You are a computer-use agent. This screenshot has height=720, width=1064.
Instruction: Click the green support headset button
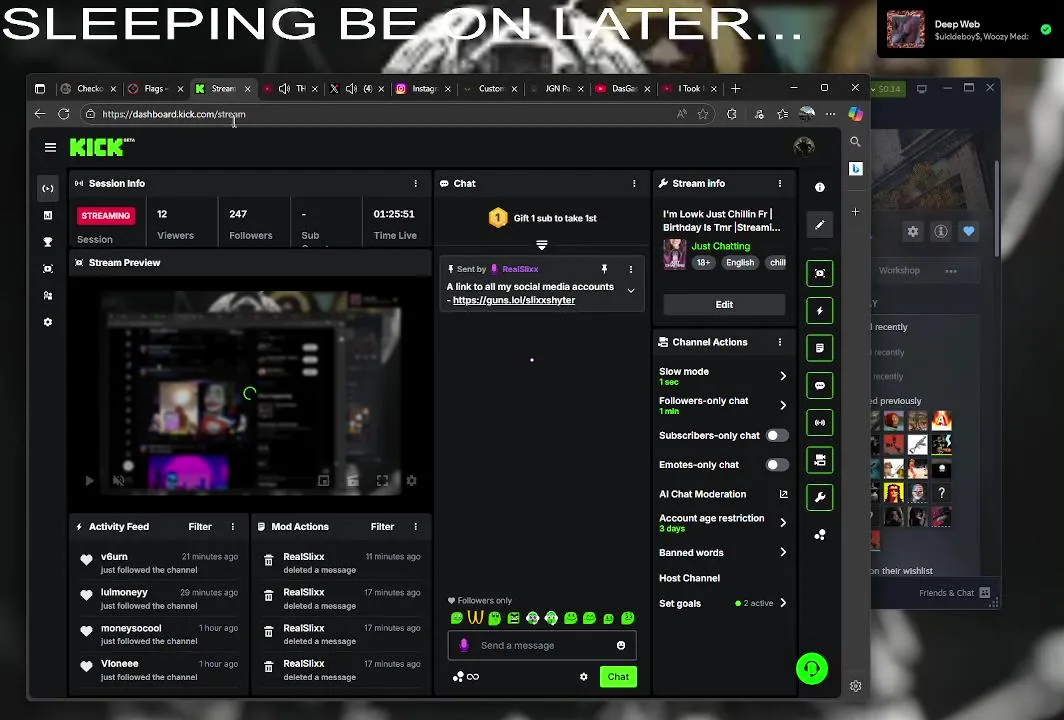coord(812,669)
